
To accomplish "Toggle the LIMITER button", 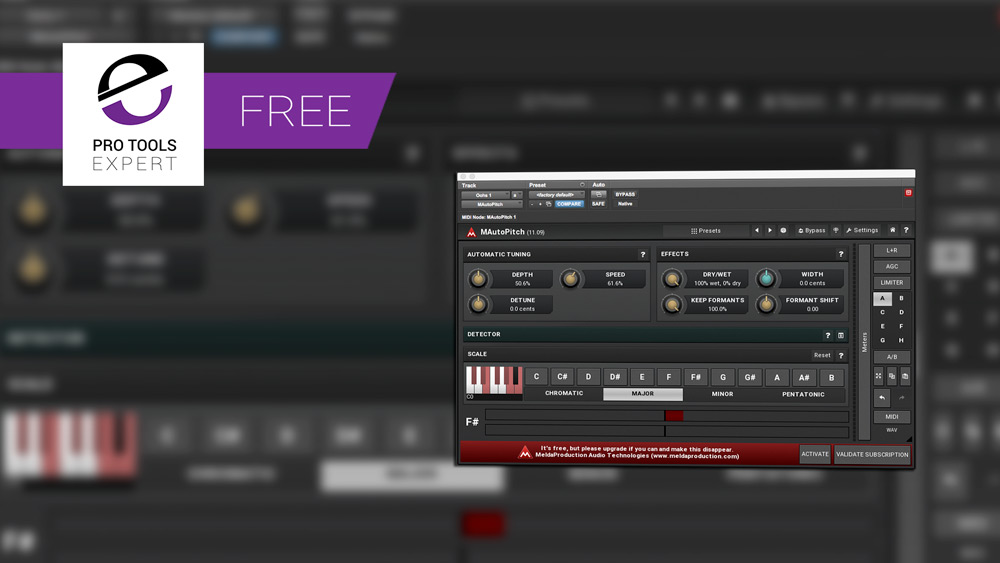I will coord(892,282).
